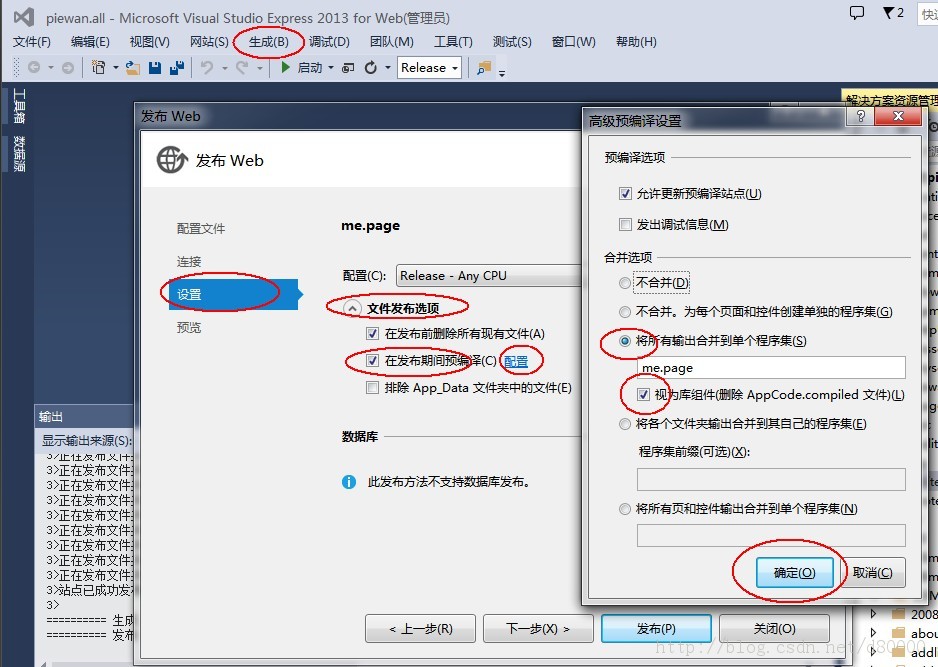Select the 不合并(D) radio option
The height and width of the screenshot is (667, 938).
tap(625, 283)
